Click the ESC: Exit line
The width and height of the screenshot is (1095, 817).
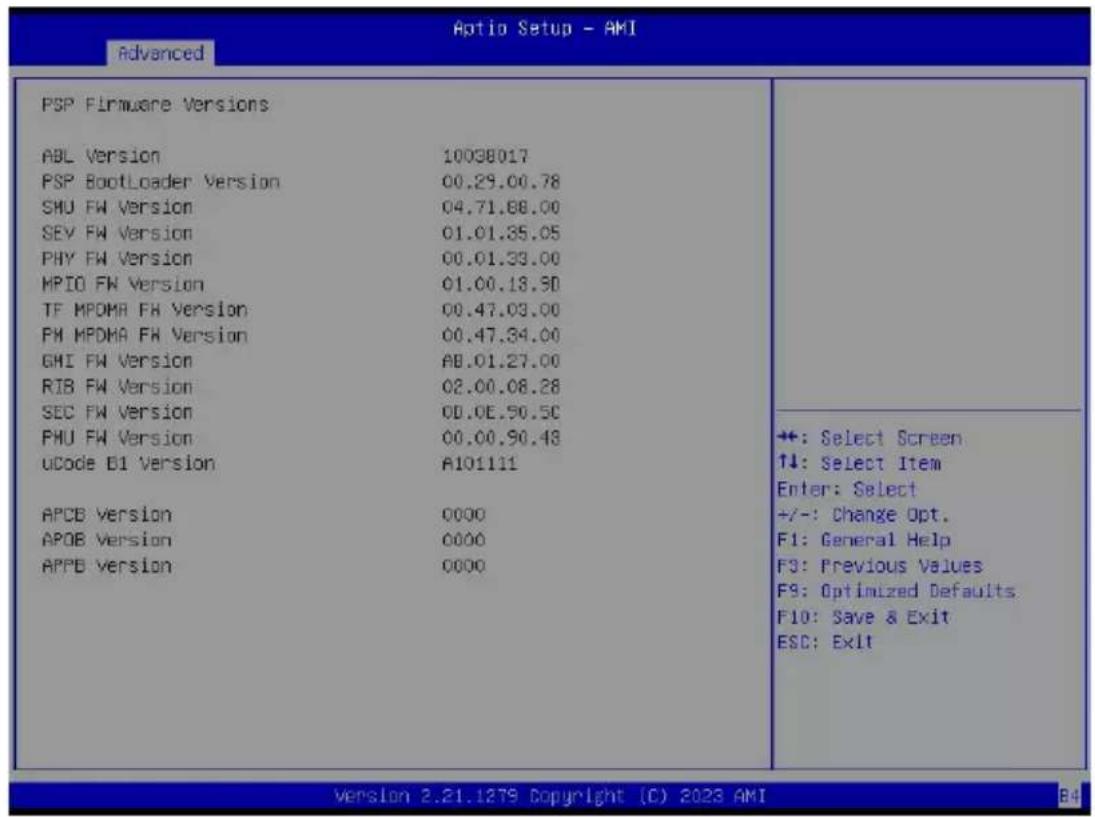pos(825,642)
